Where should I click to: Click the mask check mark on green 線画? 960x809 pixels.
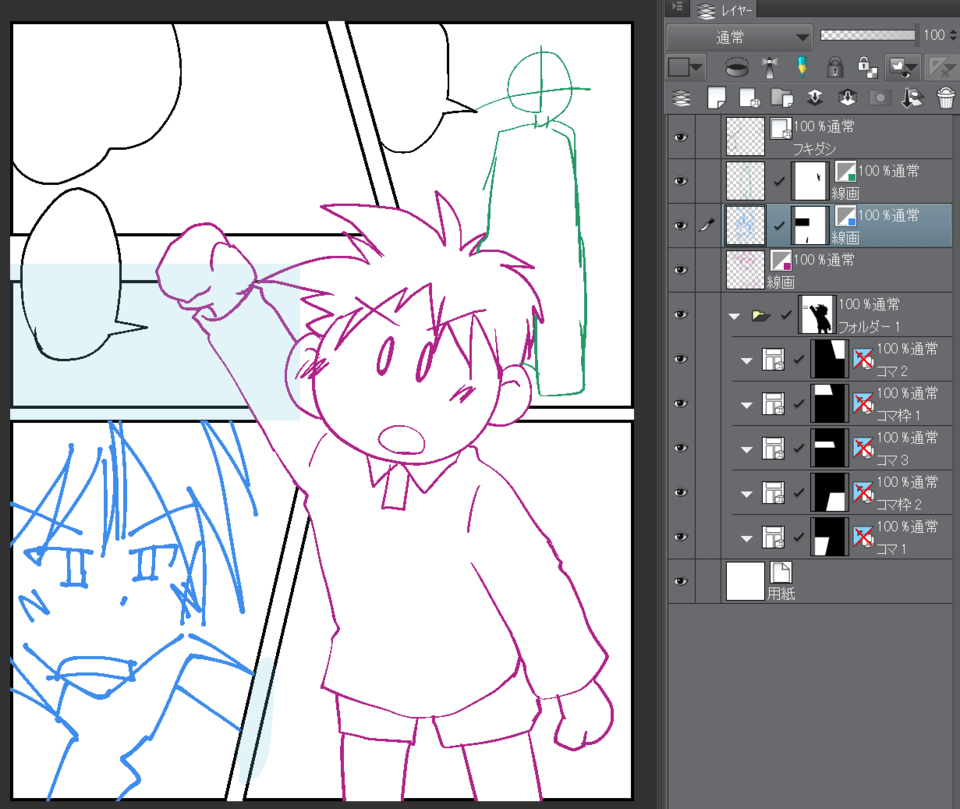[779, 181]
